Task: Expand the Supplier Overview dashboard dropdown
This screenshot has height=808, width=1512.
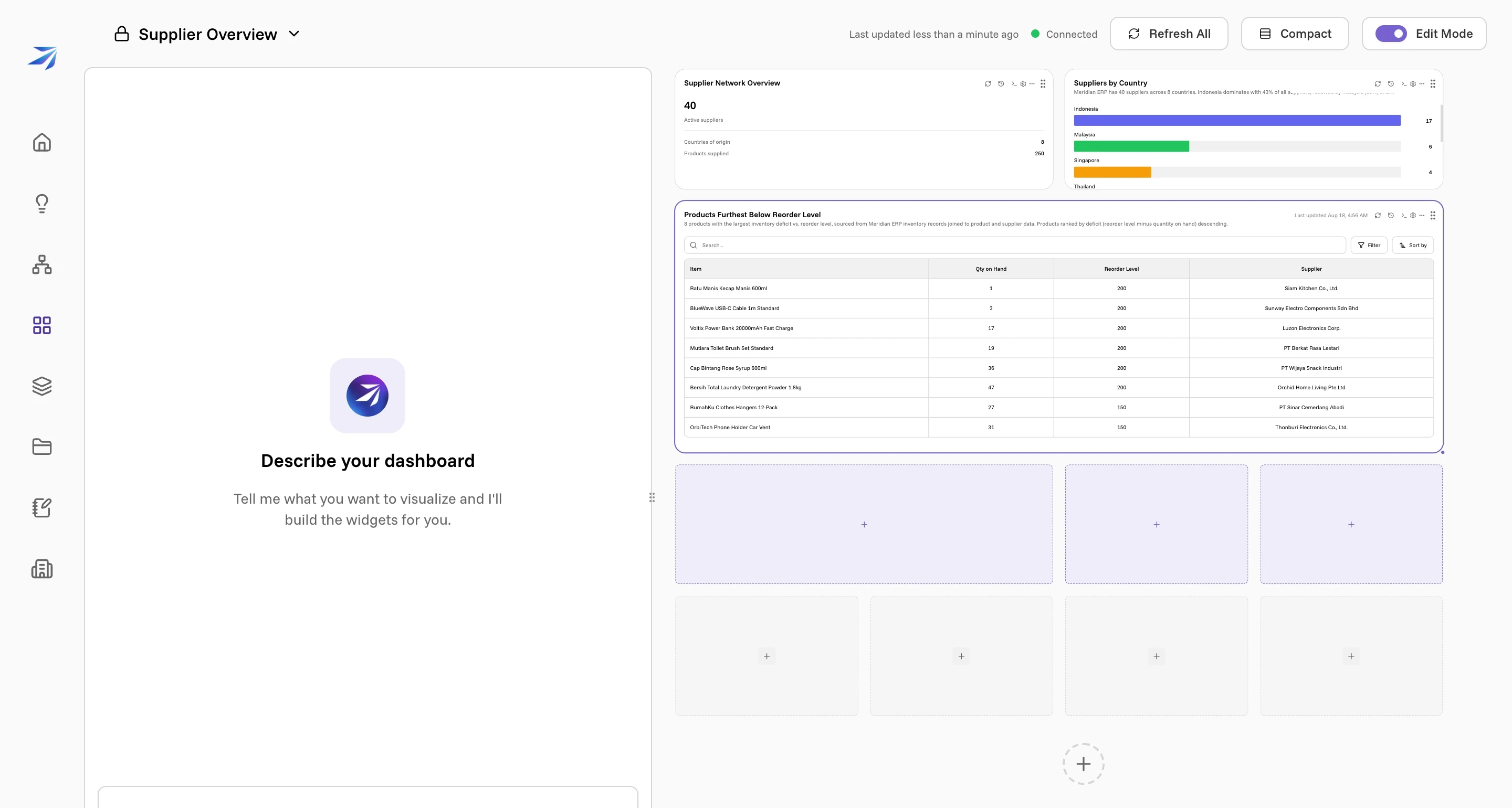Action: [x=294, y=34]
